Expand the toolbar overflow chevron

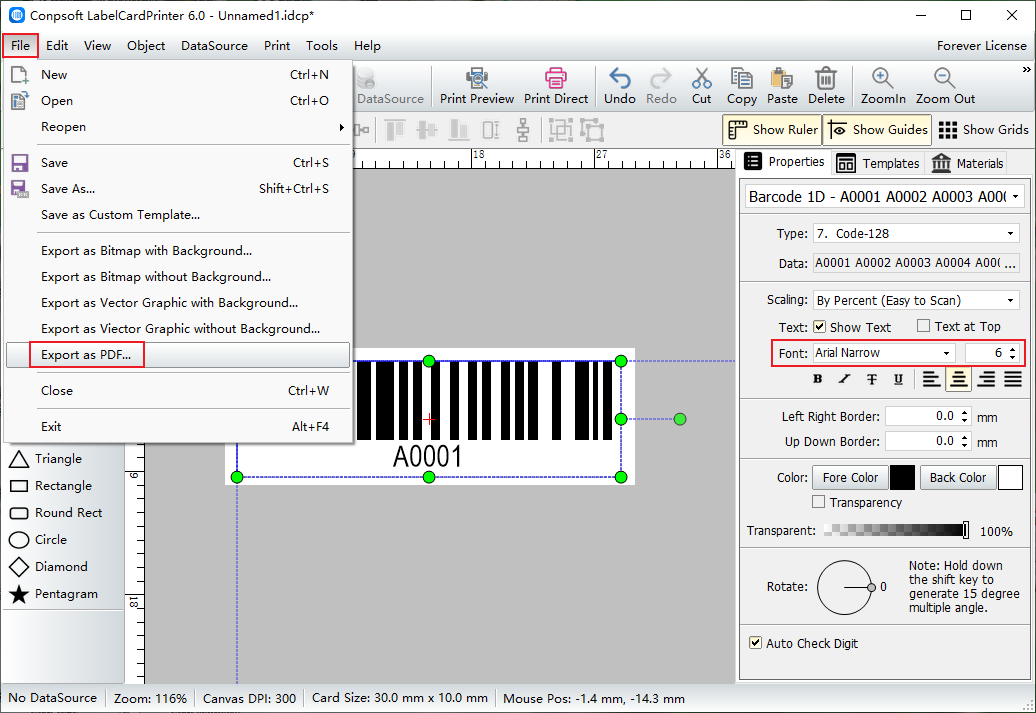(1026, 69)
